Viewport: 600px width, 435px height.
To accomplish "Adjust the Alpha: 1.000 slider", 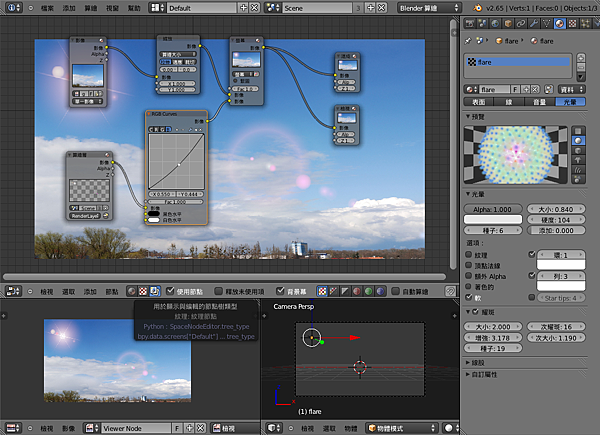I will [493, 209].
